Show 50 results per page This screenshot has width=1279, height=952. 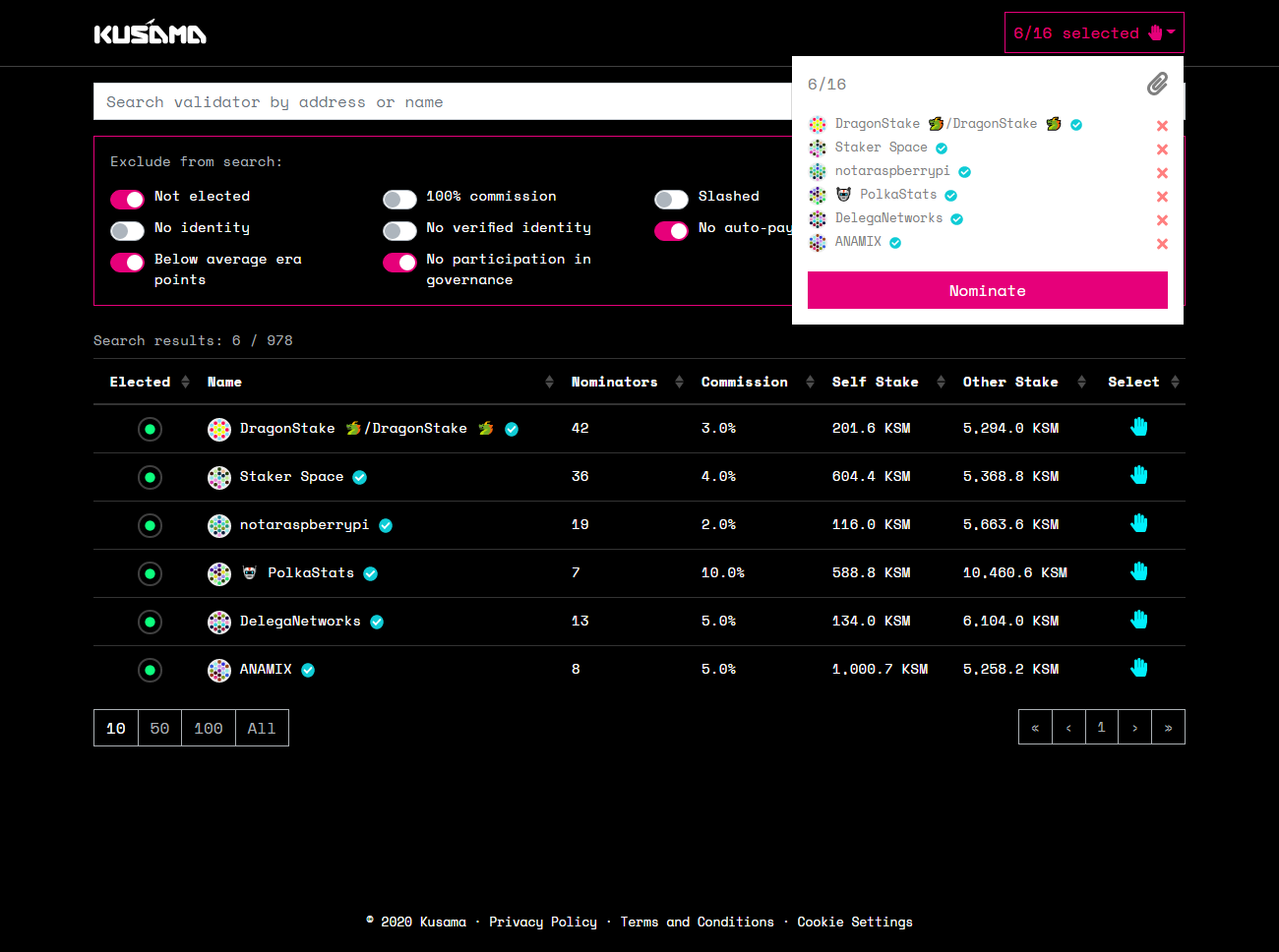coord(159,728)
